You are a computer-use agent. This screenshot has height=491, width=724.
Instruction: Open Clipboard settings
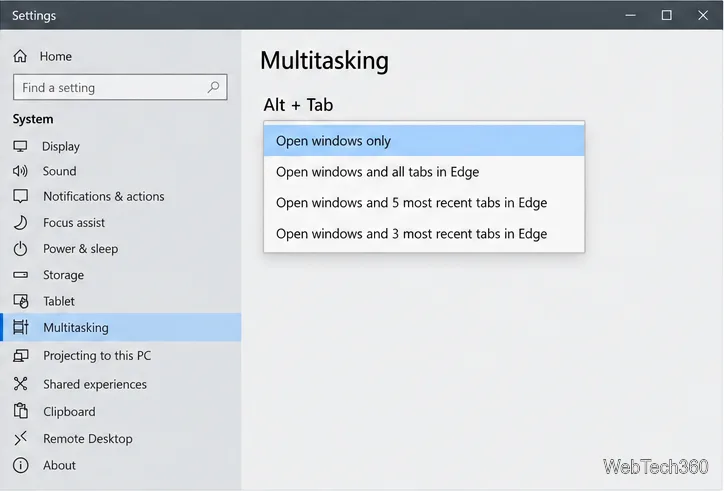(x=121, y=411)
